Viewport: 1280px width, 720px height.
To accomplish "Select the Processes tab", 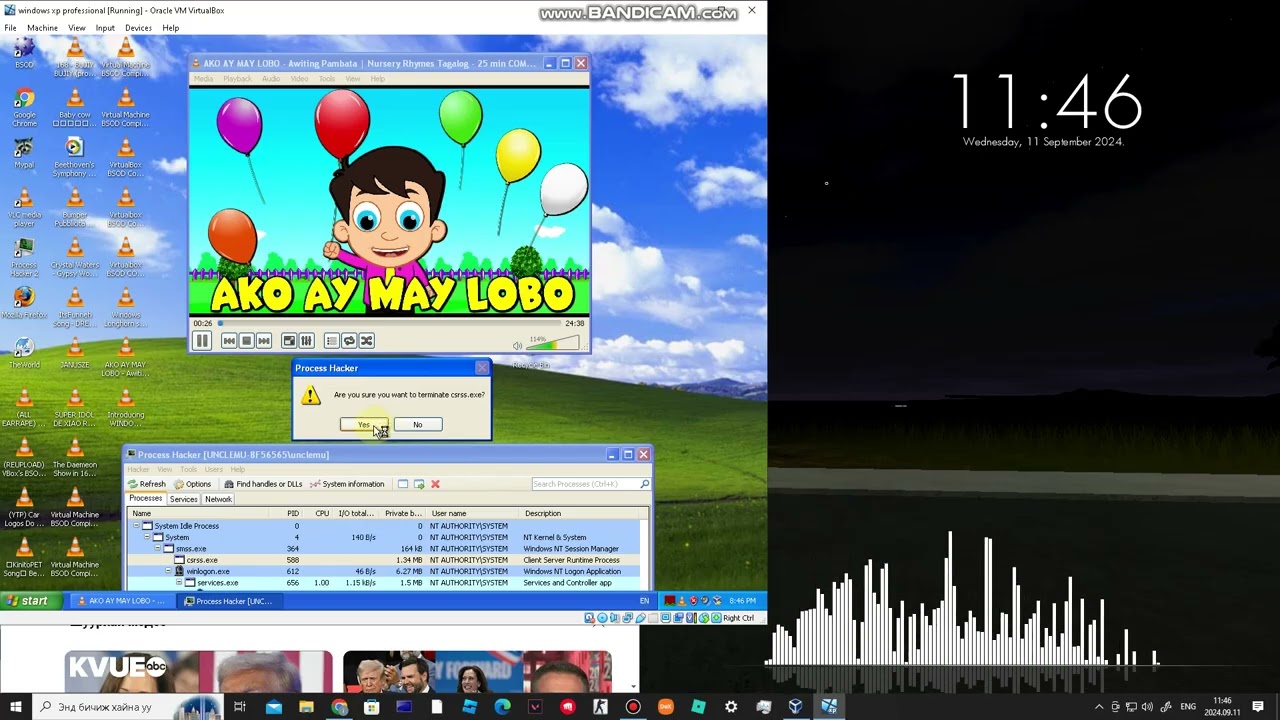I will pyautogui.click(x=145, y=499).
